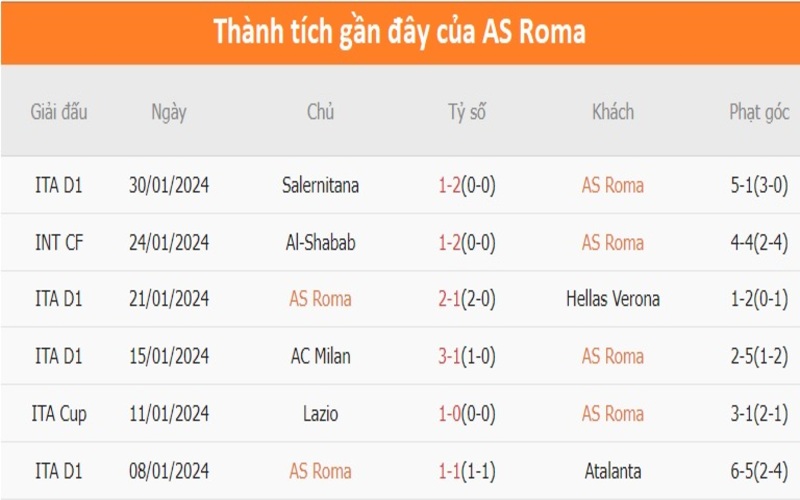Screen dimensions: 800x500
Task: Select the Hellas Verona away team
Action: [x=612, y=299]
